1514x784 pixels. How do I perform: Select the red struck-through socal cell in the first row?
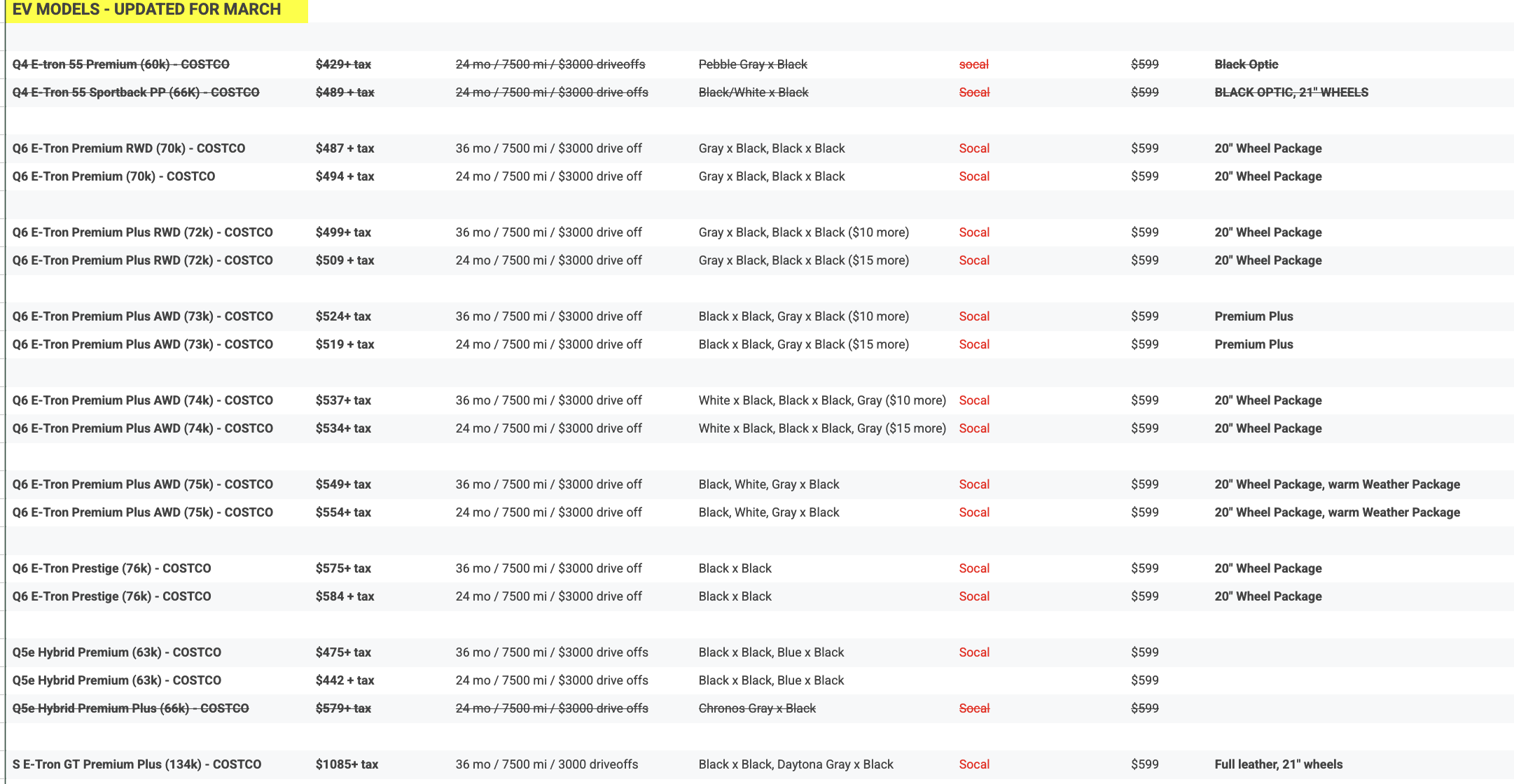click(974, 64)
